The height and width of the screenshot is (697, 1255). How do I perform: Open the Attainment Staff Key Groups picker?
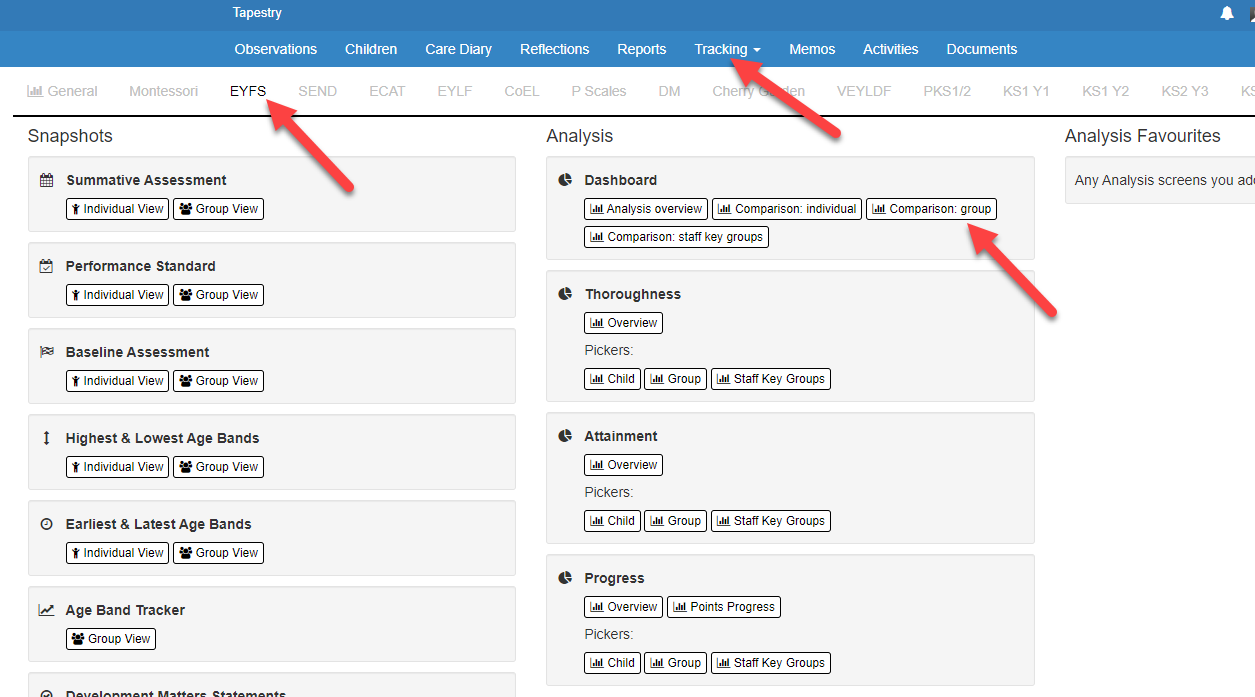tap(771, 521)
